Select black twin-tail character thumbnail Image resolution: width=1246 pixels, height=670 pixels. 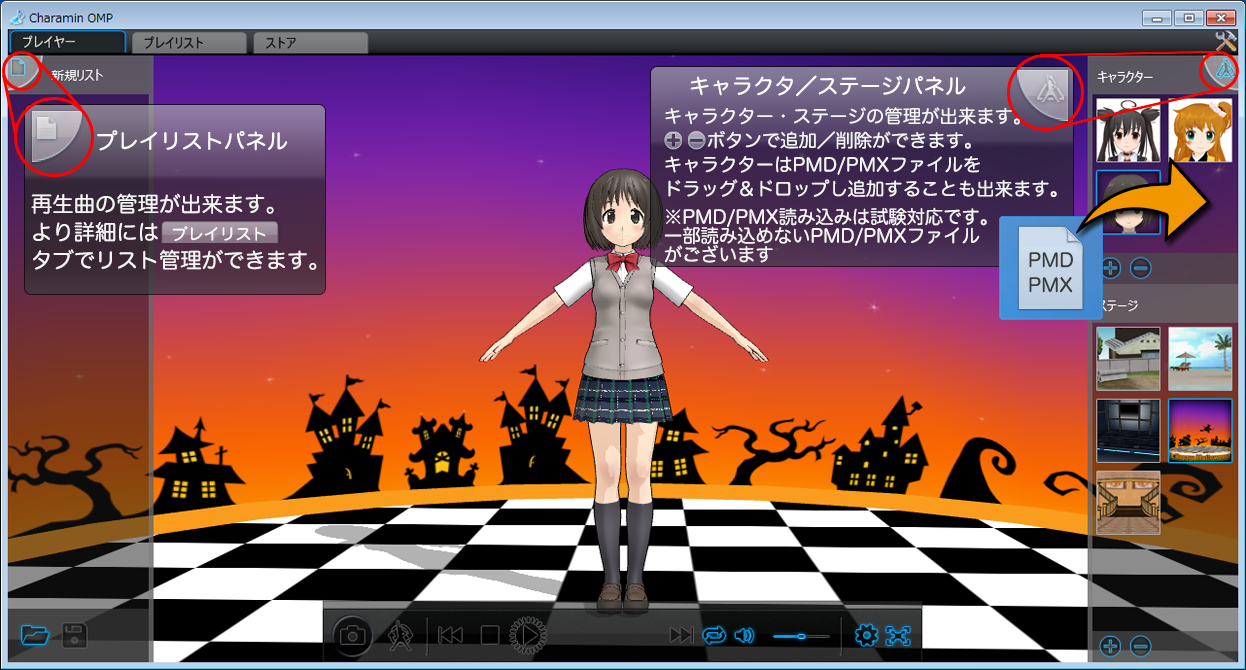(1128, 130)
